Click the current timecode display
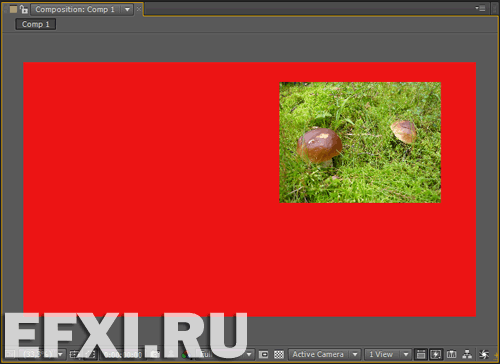The width and height of the screenshot is (500, 364). pos(123,354)
